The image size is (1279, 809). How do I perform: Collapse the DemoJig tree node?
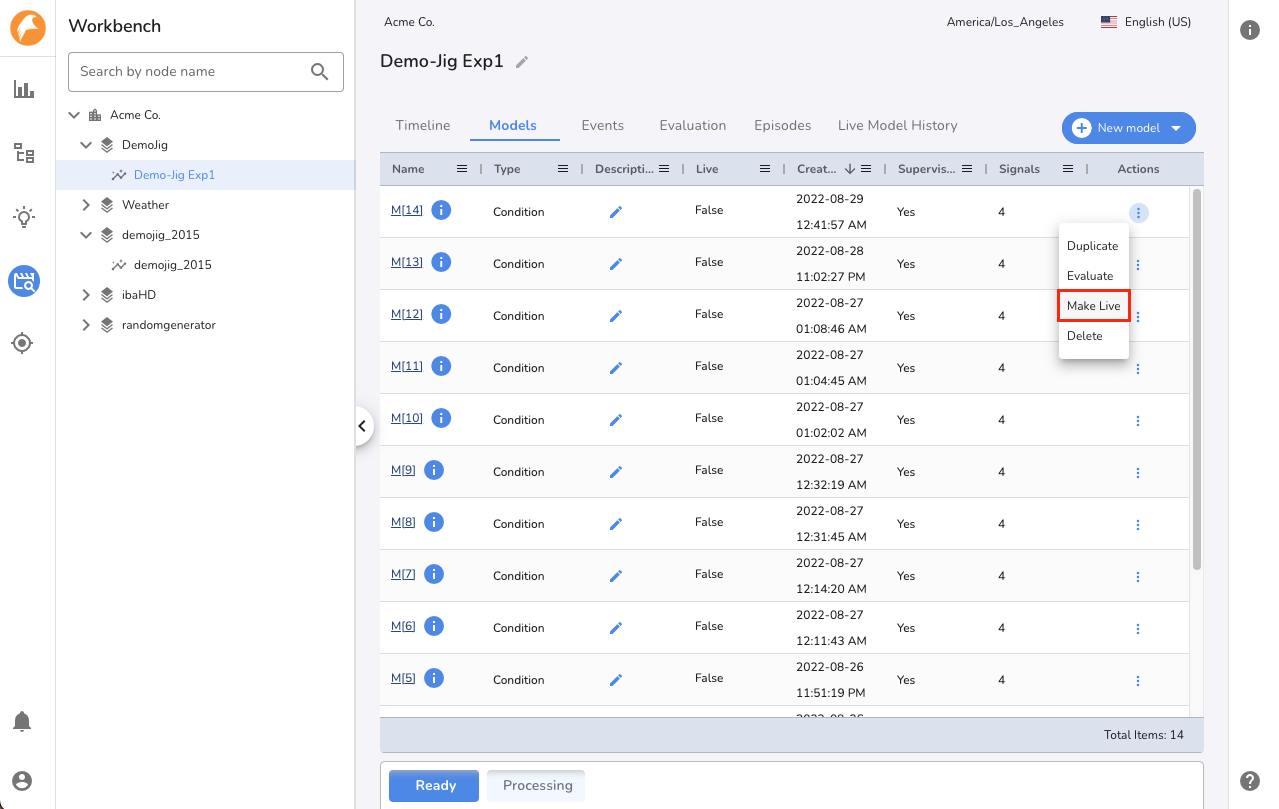[x=86, y=145]
